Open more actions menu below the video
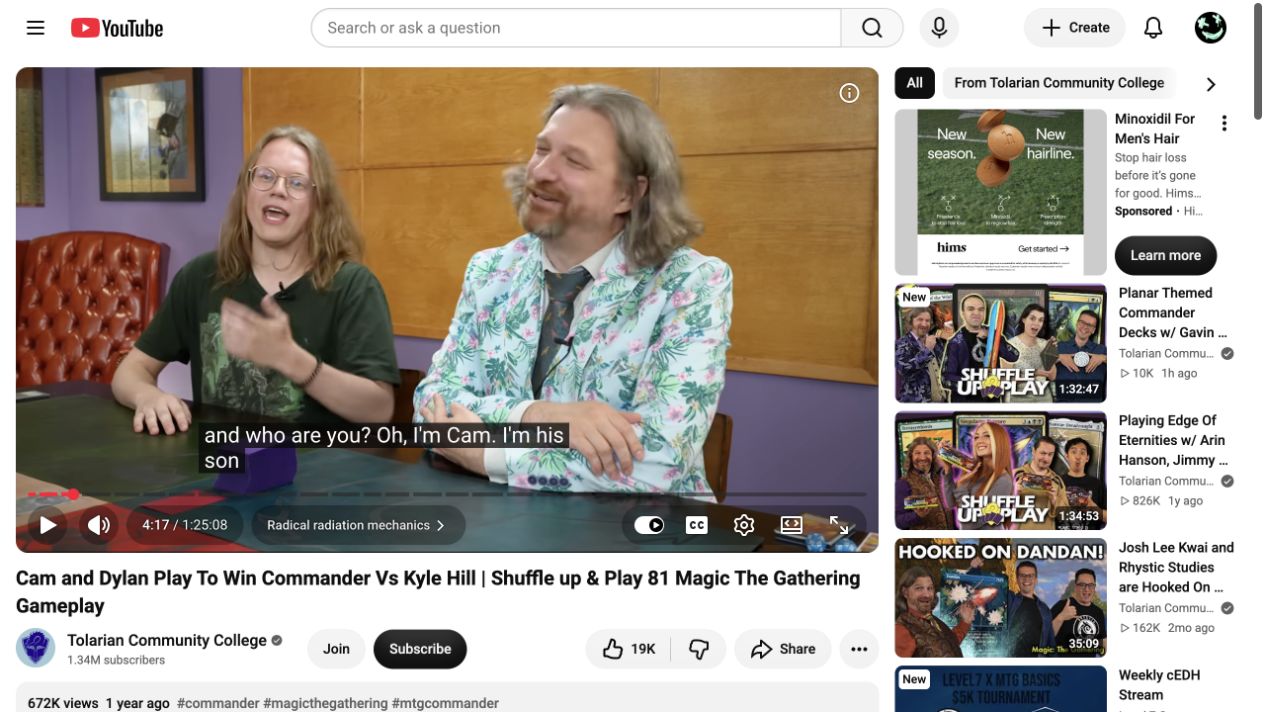Screen dimensions: 1265x712 (x=859, y=649)
